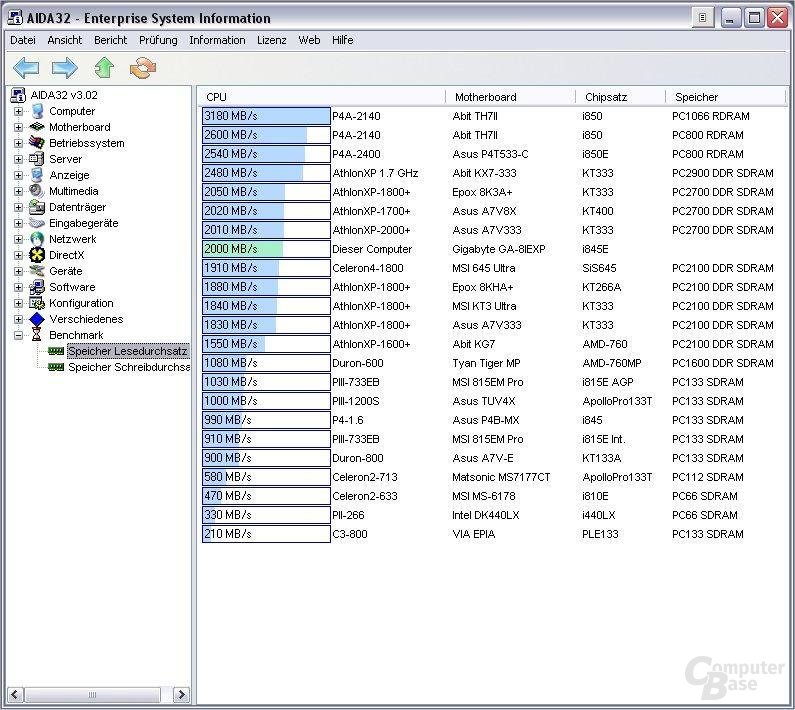Viewport: 795px width, 710px height.
Task: Select the AthlonXP 1.7 GHz row
Action: [492, 173]
